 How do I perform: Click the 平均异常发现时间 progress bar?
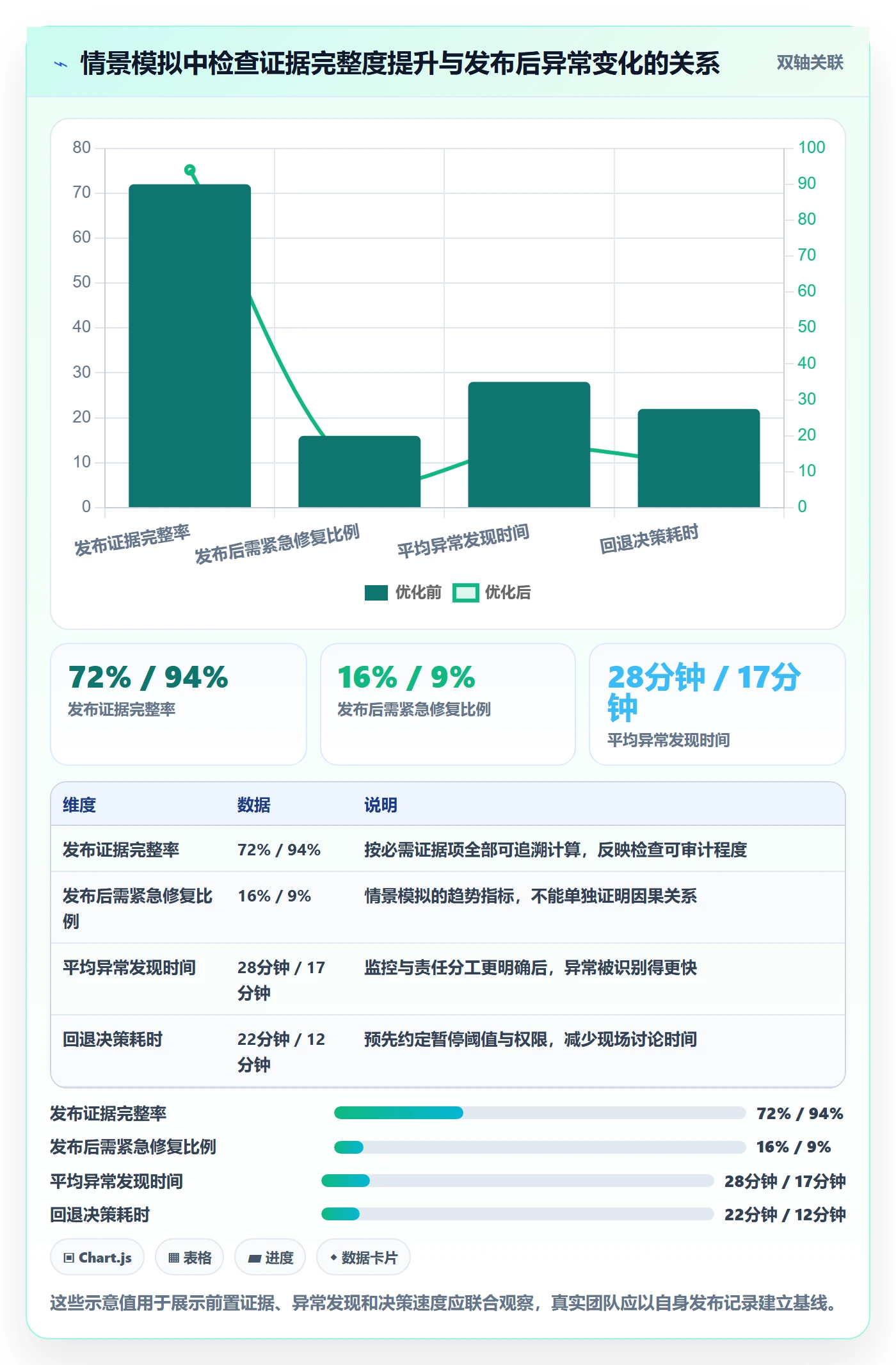click(517, 1181)
